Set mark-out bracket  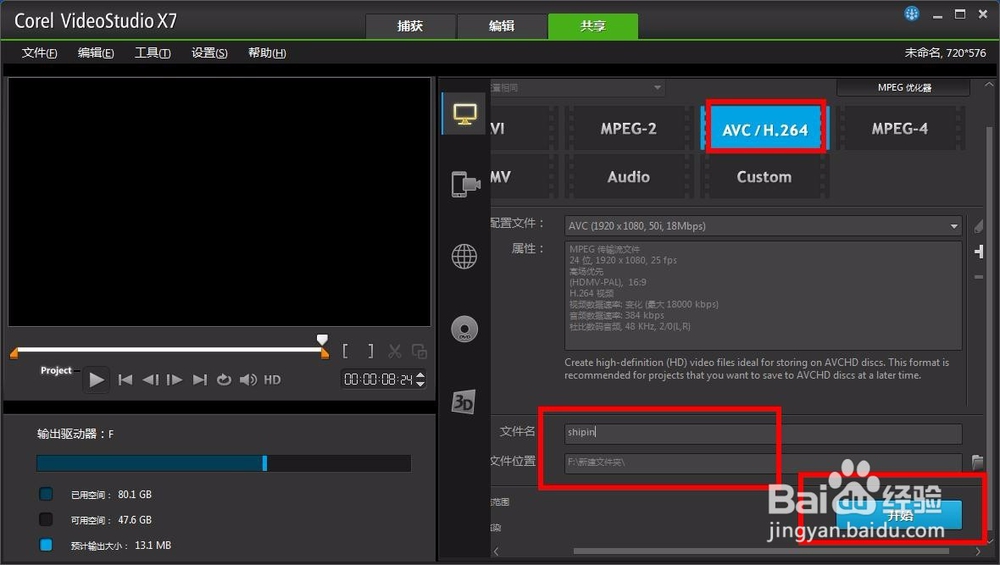point(371,351)
